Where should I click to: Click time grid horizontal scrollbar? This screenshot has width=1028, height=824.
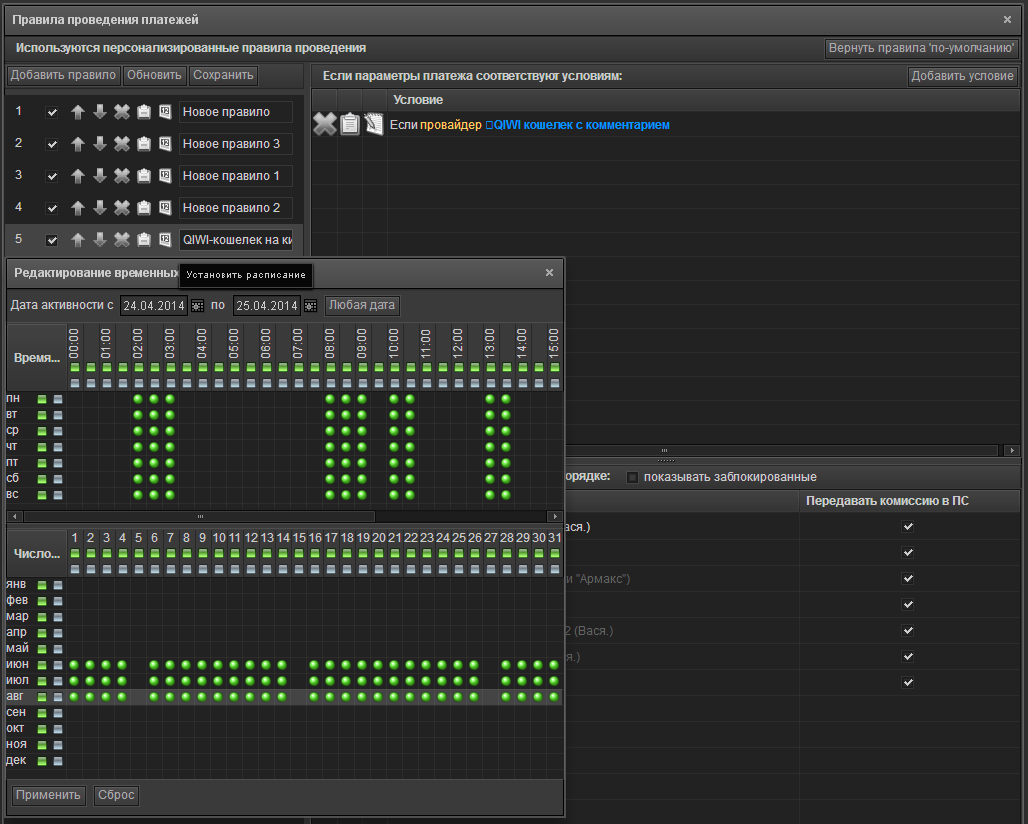click(x=200, y=517)
